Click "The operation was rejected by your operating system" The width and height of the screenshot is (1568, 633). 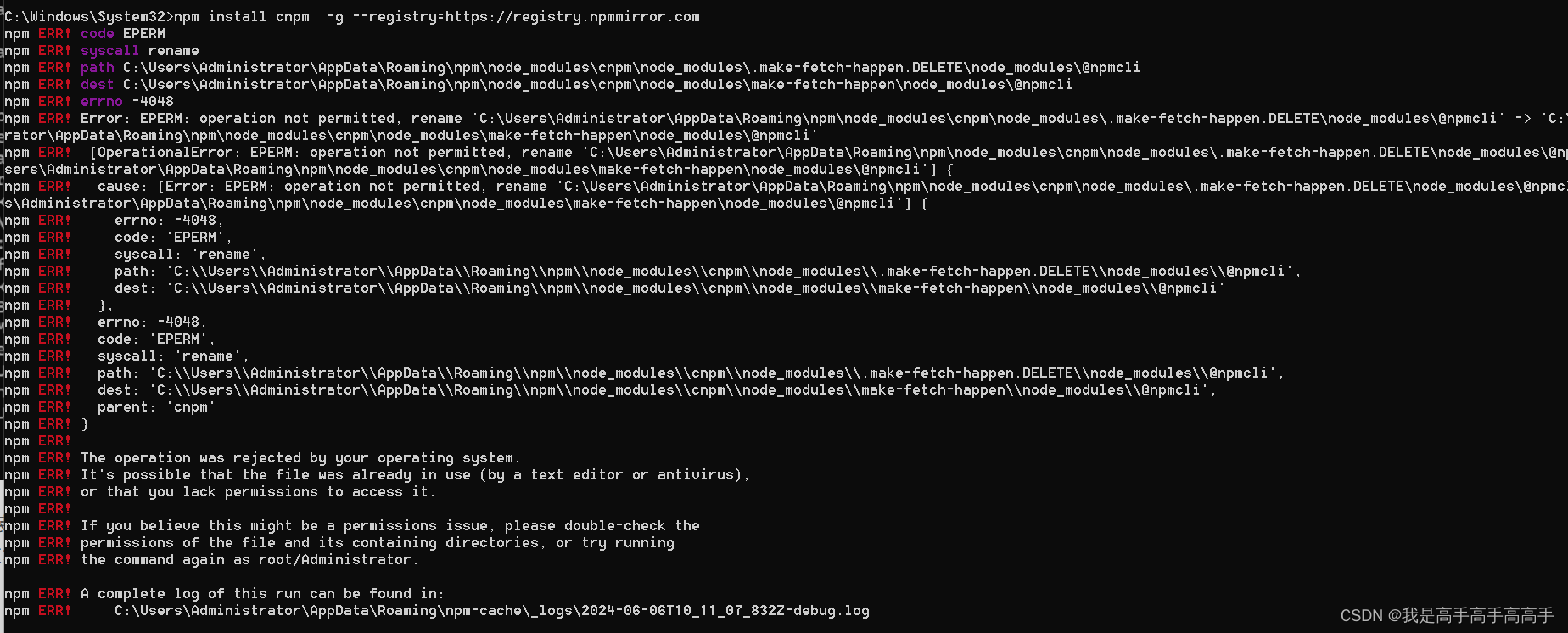[x=300, y=457]
